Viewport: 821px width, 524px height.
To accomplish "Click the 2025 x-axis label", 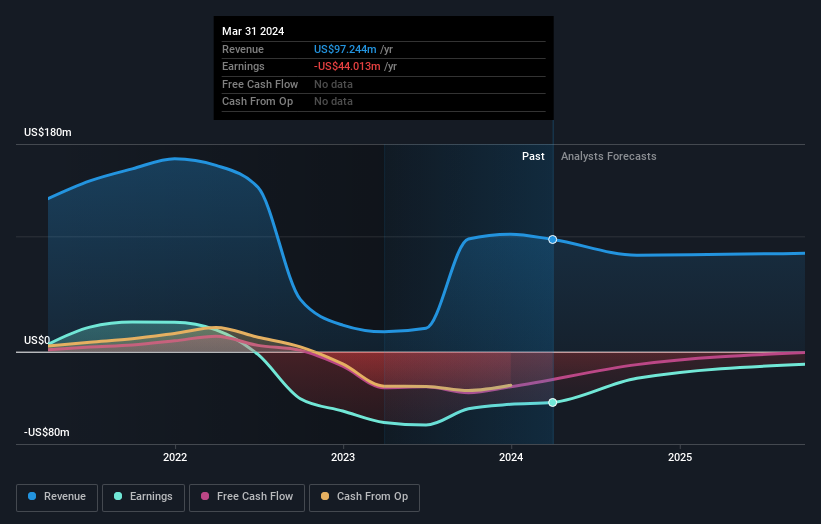I will [x=680, y=458].
